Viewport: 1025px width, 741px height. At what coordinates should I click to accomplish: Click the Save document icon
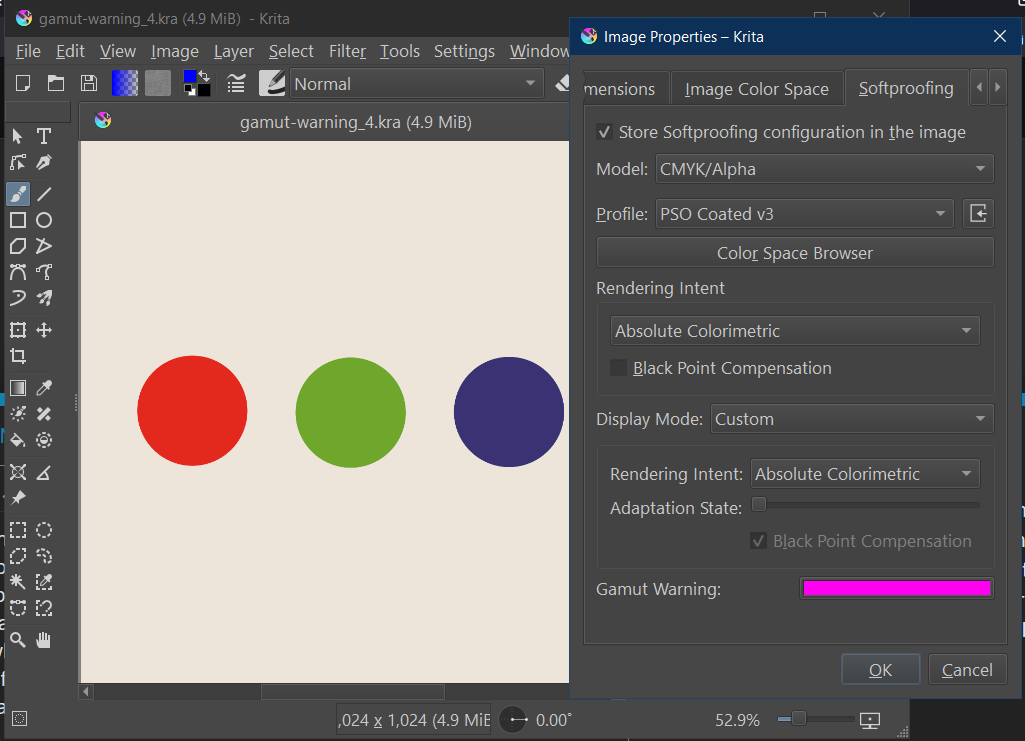point(88,84)
